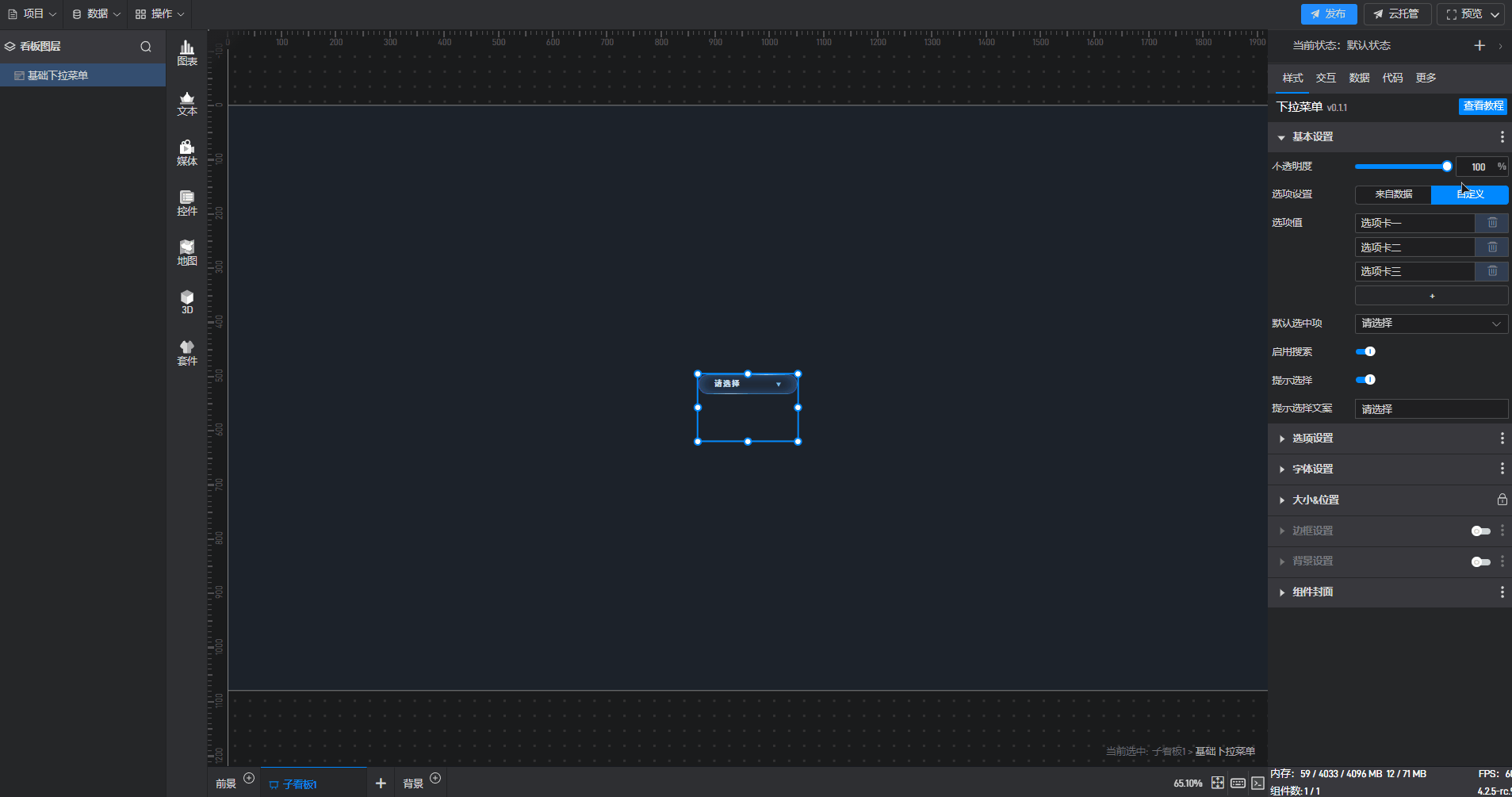Edit the 选项卡一 option value field

point(1415,223)
